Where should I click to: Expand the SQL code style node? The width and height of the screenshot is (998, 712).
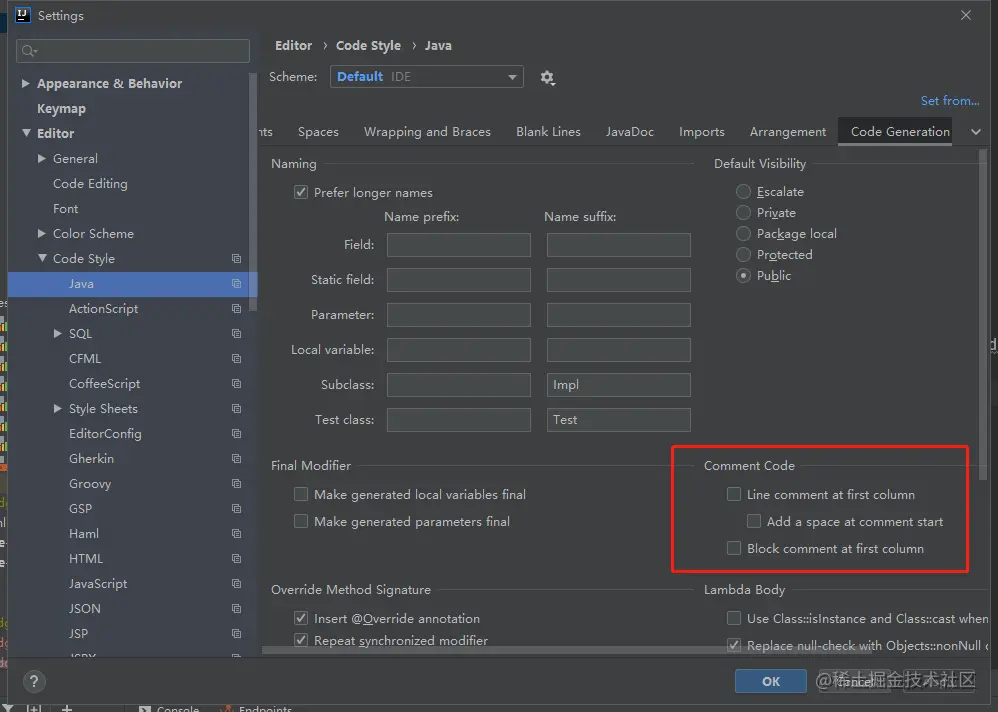click(x=57, y=333)
